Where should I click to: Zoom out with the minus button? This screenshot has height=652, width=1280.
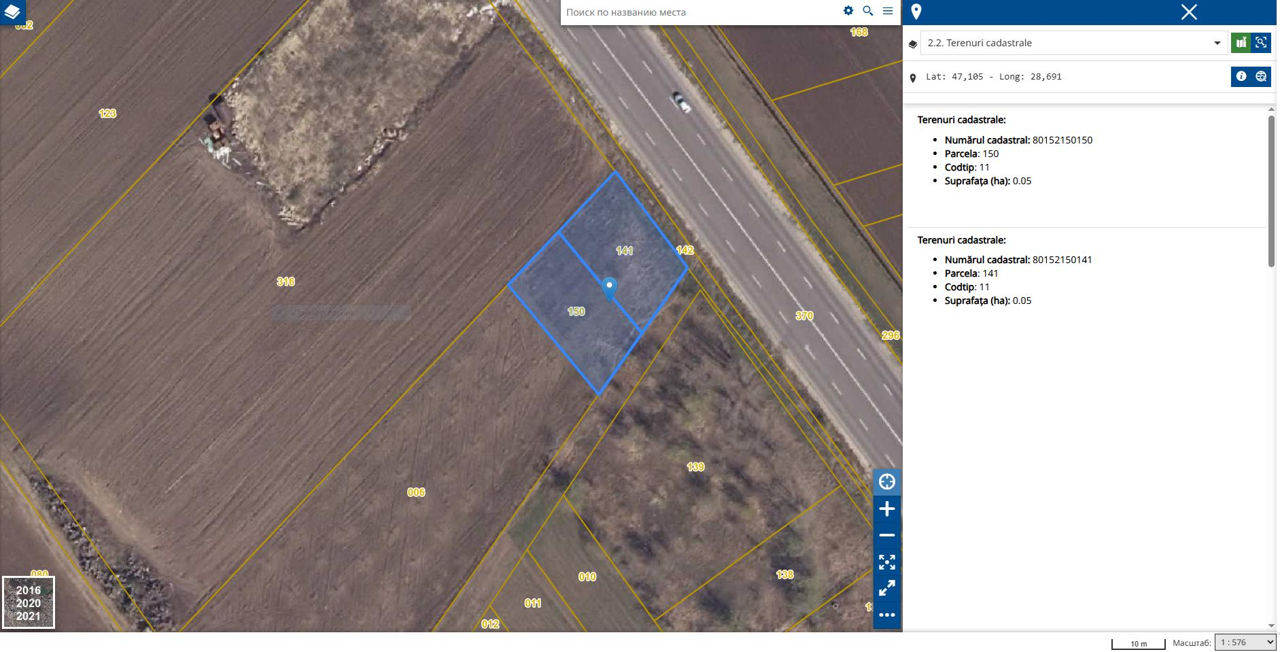(x=887, y=536)
